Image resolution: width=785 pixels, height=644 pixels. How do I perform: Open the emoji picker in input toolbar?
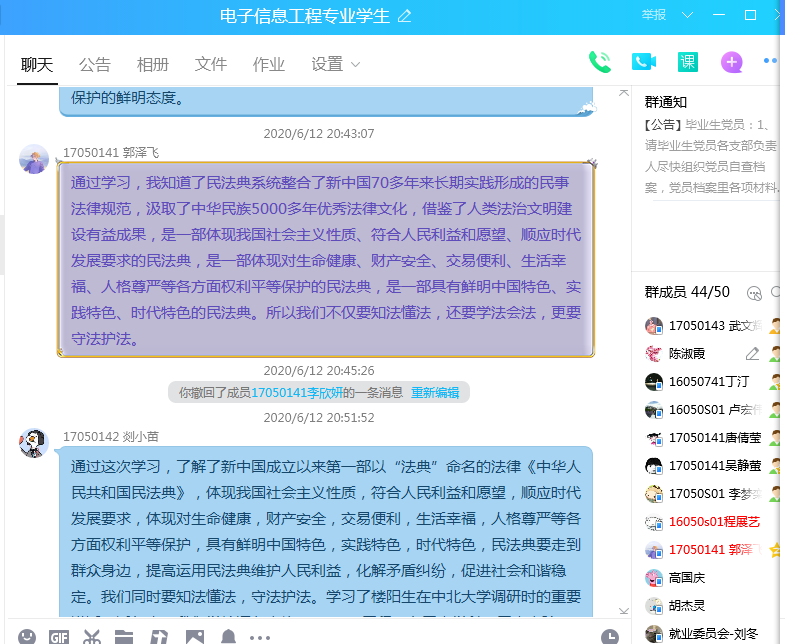28,637
